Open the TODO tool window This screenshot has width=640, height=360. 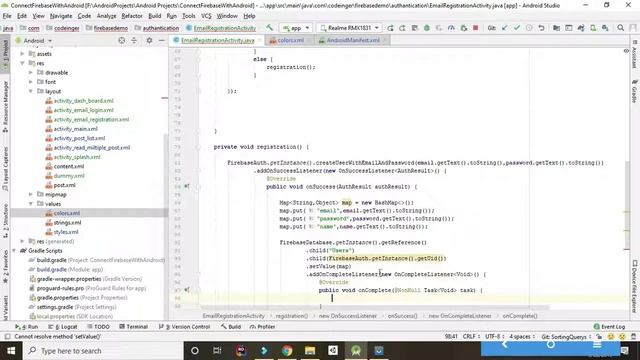click(x=98, y=327)
